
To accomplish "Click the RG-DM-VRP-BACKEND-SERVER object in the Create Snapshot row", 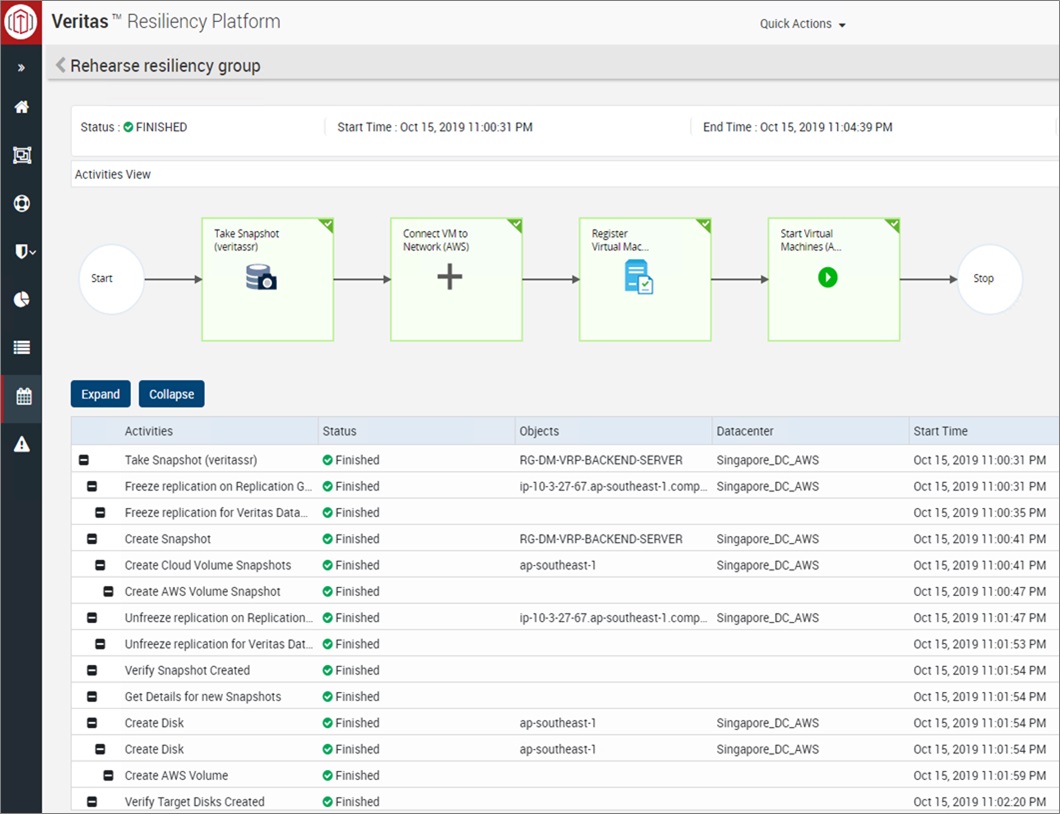I will pyautogui.click(x=601, y=540).
